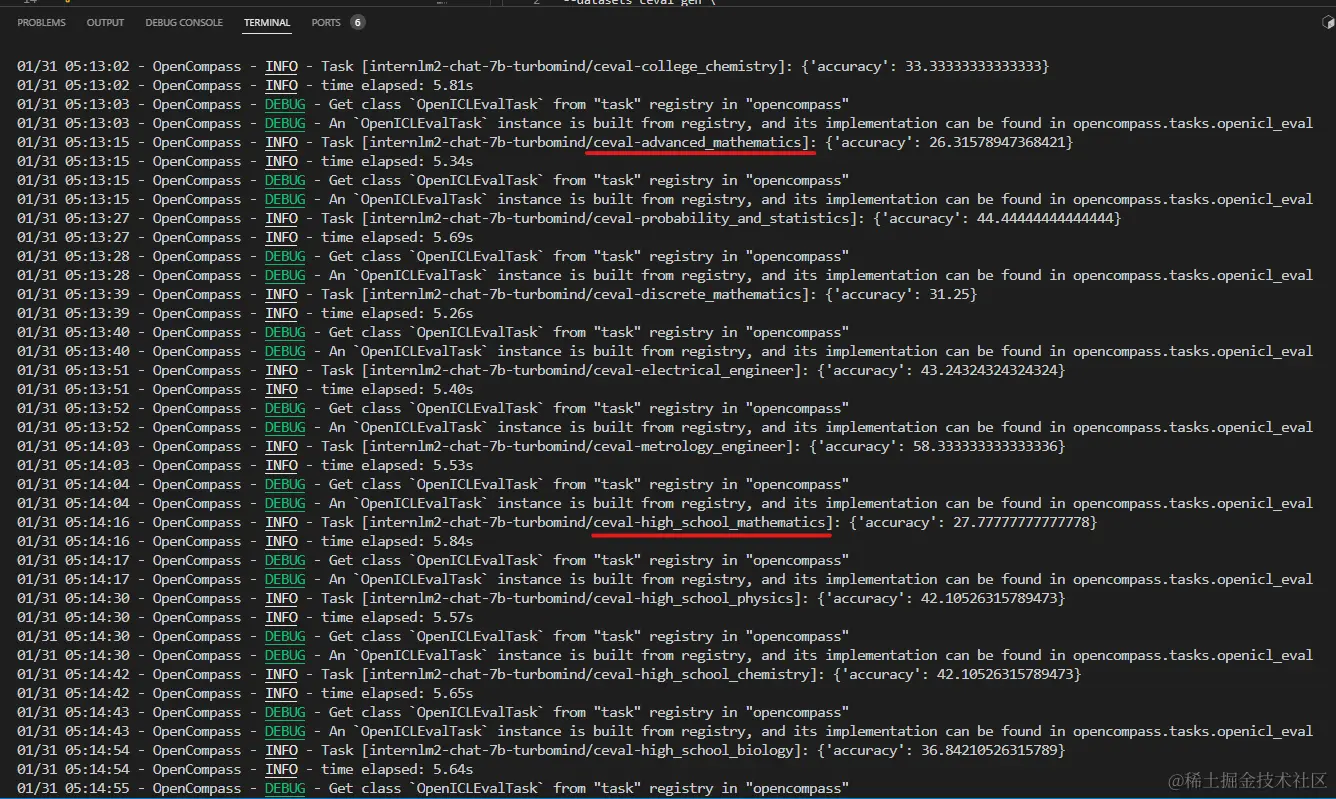Click the 'time elapsed: 5.53s' text
1336x799 pixels.
397,465
